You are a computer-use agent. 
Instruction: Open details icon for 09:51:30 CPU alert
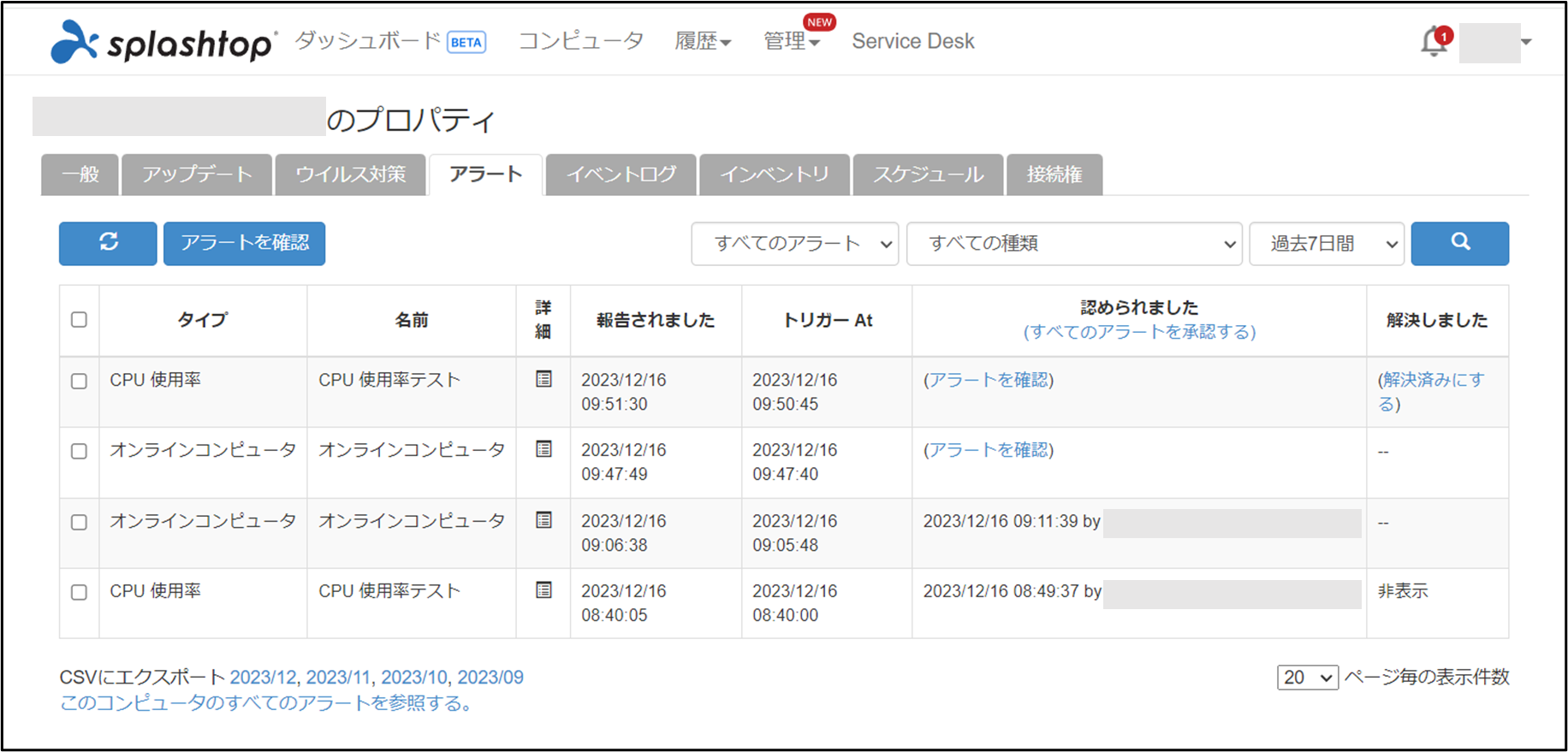pyautogui.click(x=543, y=379)
